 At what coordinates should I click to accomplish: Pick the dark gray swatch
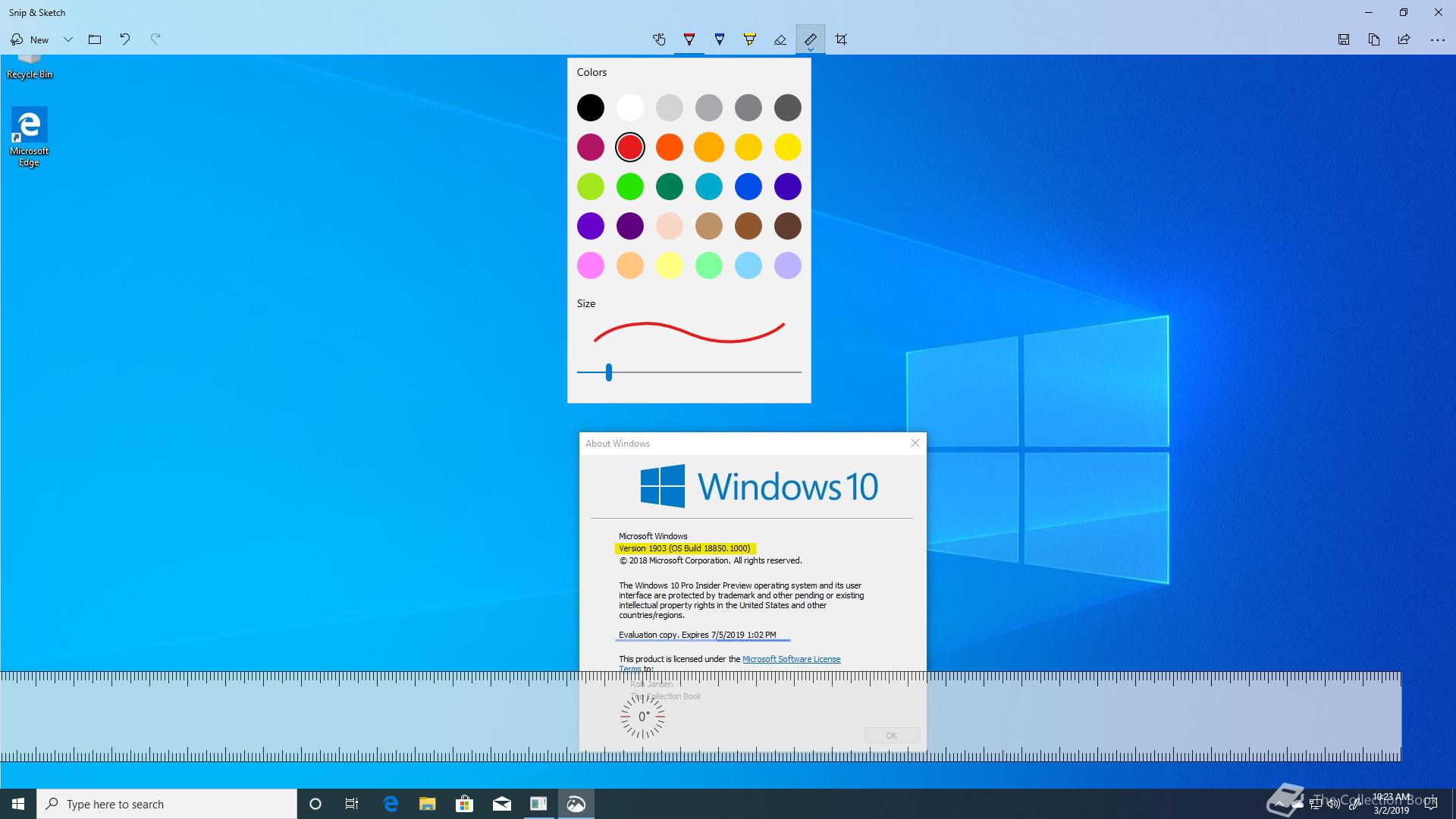(x=788, y=108)
